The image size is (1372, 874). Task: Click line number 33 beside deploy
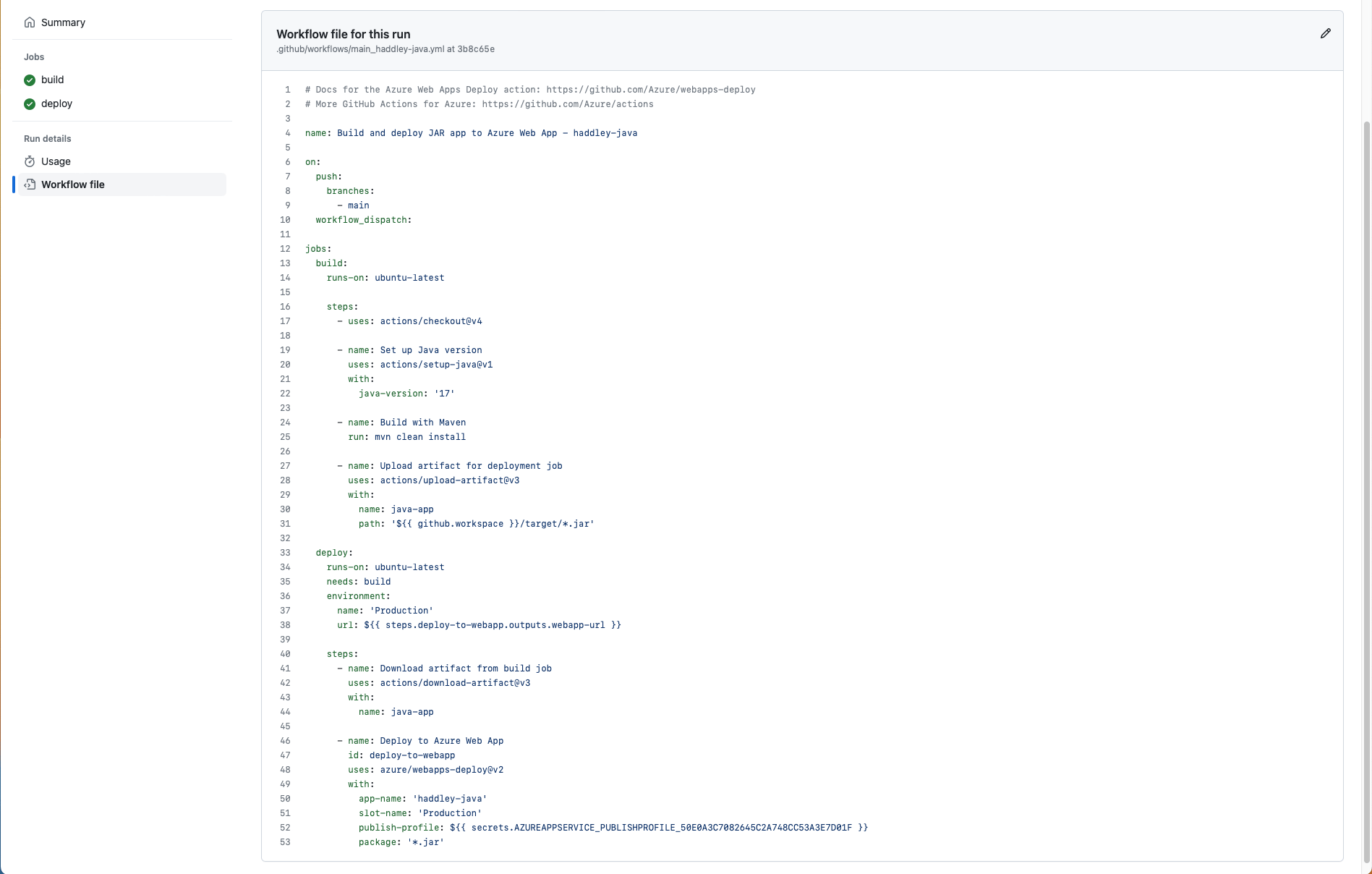click(x=285, y=553)
